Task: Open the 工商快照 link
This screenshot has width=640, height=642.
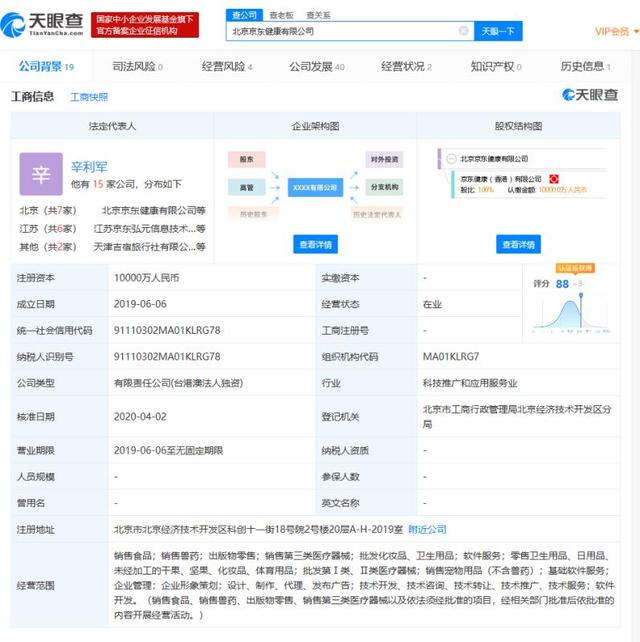Action: coord(89,97)
